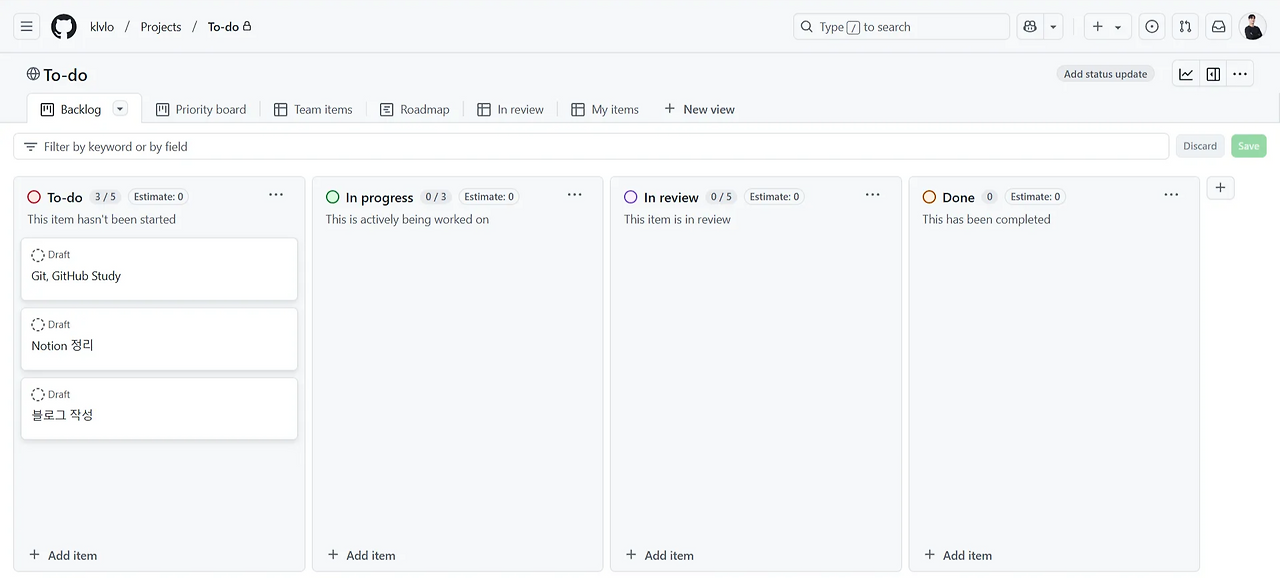Click plus icon to add new column
This screenshot has height=578, width=1280.
pyautogui.click(x=1220, y=187)
